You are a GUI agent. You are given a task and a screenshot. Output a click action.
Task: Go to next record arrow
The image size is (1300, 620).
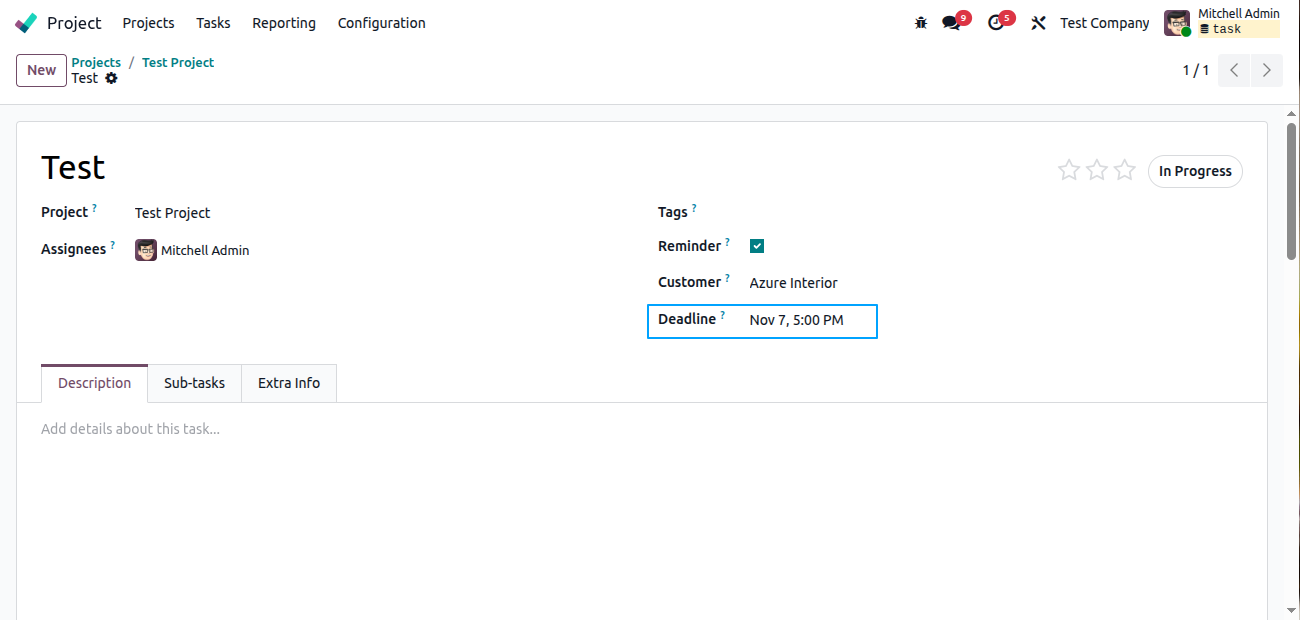click(1266, 70)
